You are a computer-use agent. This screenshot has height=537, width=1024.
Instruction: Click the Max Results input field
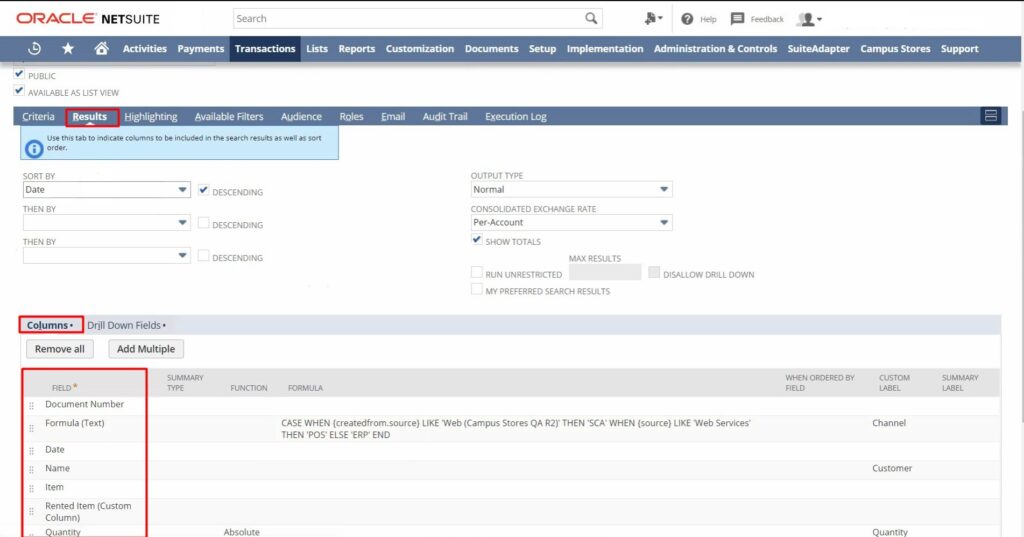pyautogui.click(x=605, y=272)
